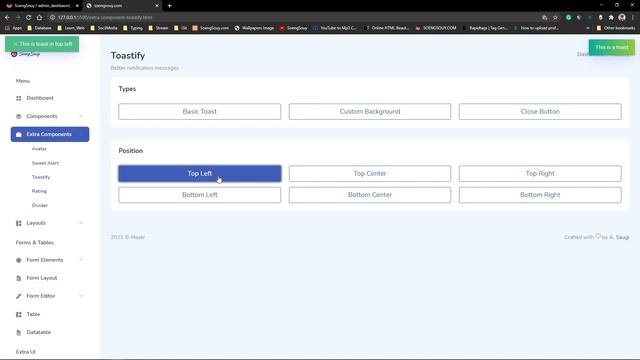Go to the browser home icon

click(x=39, y=18)
